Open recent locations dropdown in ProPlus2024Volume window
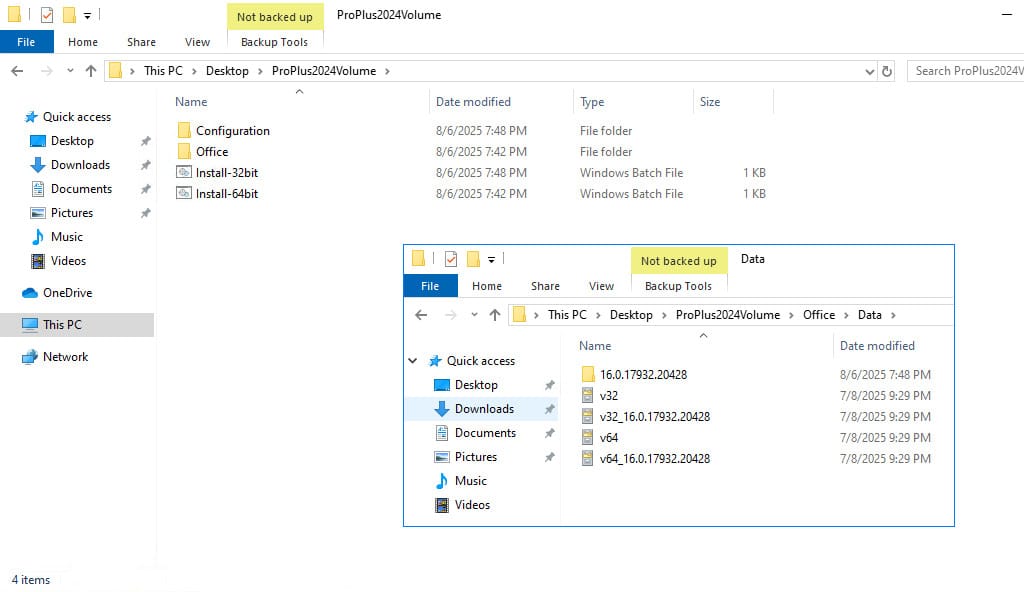Screen dimensions: 1024x592 [x=70, y=71]
